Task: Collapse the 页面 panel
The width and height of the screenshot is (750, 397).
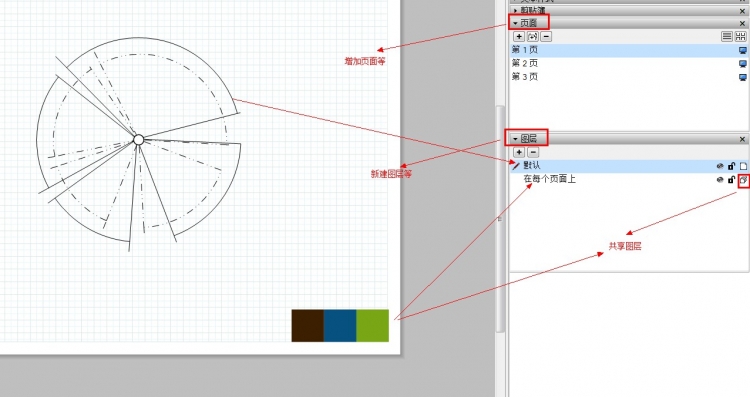Action: 515,23
